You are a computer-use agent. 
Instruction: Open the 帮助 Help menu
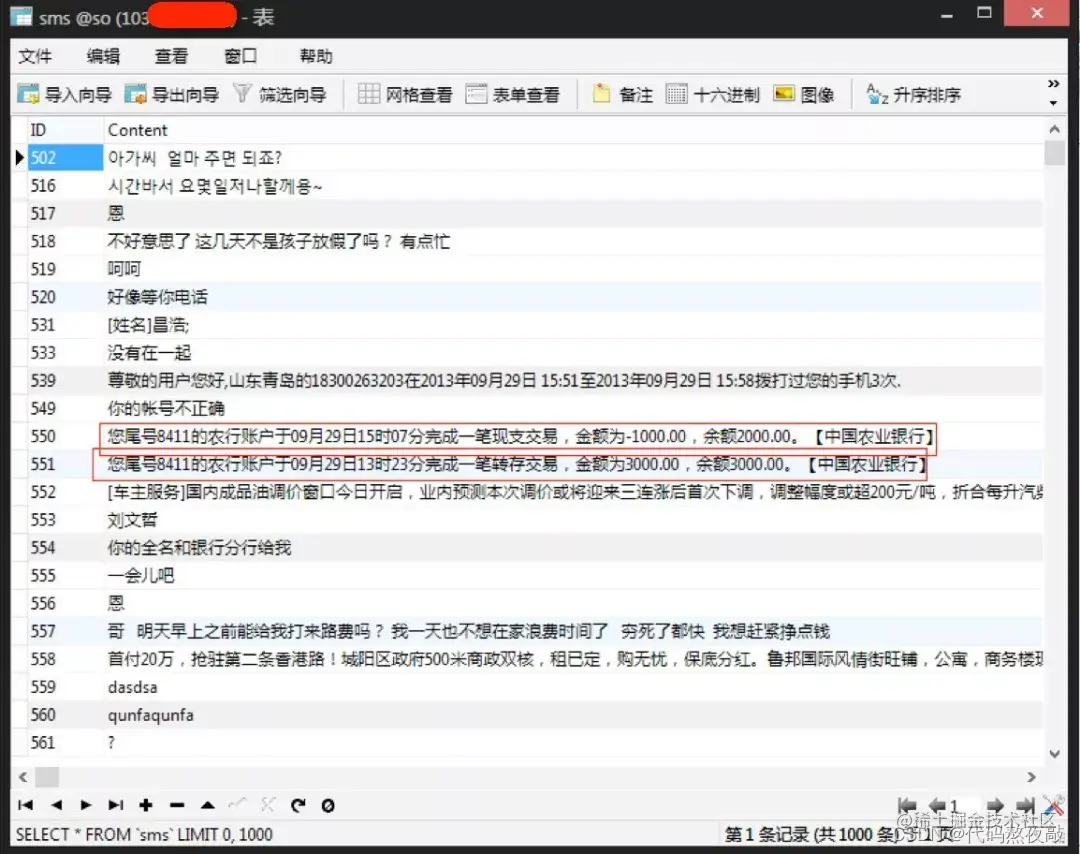315,56
